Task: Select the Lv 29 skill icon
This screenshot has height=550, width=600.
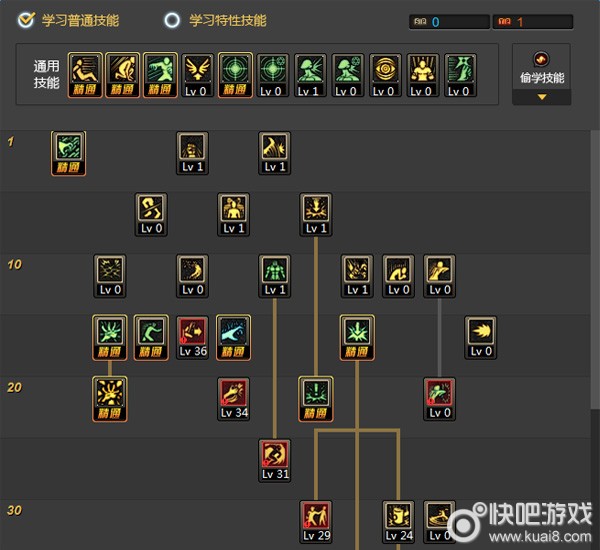Action: [x=316, y=522]
